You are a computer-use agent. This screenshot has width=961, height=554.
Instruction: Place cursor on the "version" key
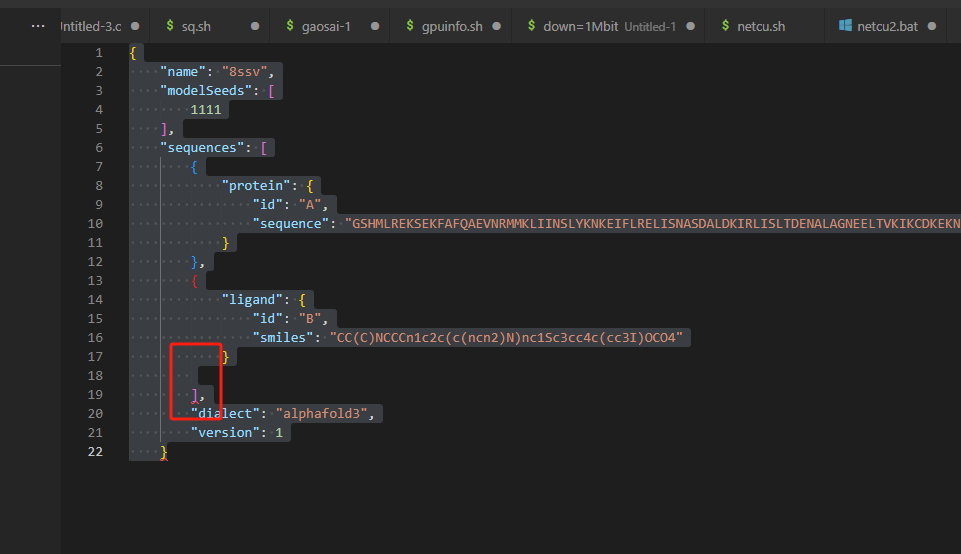pos(225,433)
